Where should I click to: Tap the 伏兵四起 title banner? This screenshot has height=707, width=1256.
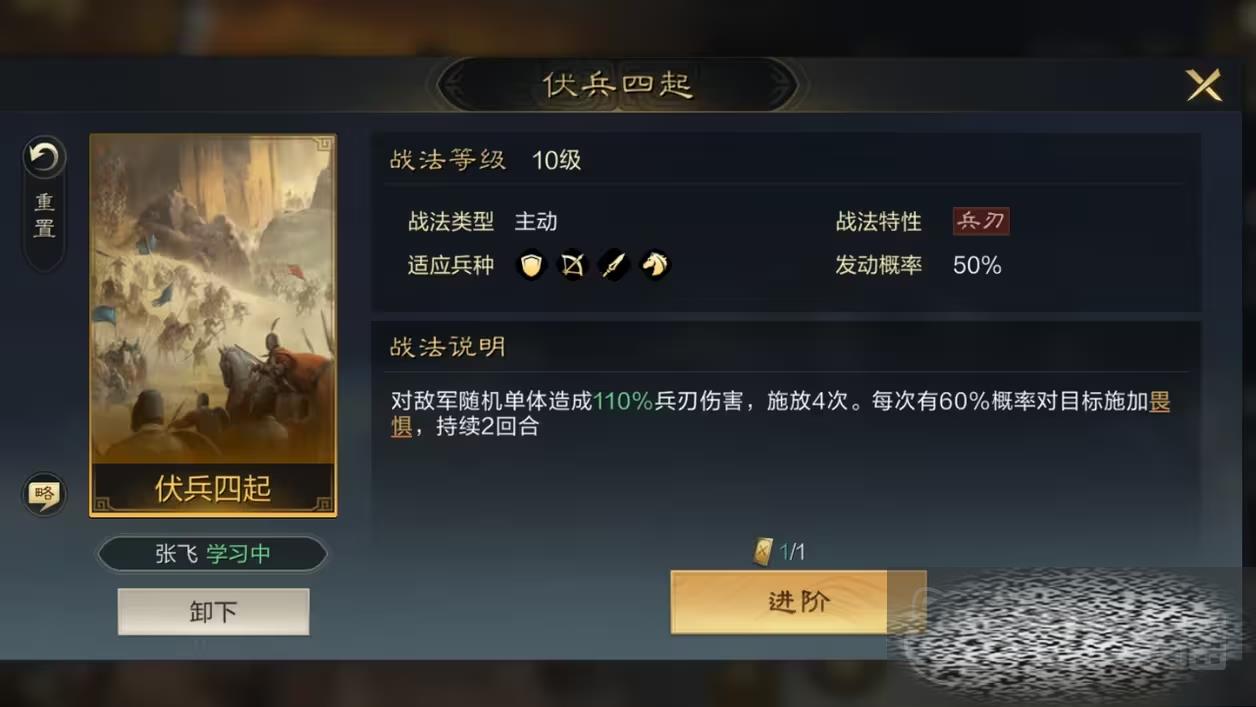617,85
